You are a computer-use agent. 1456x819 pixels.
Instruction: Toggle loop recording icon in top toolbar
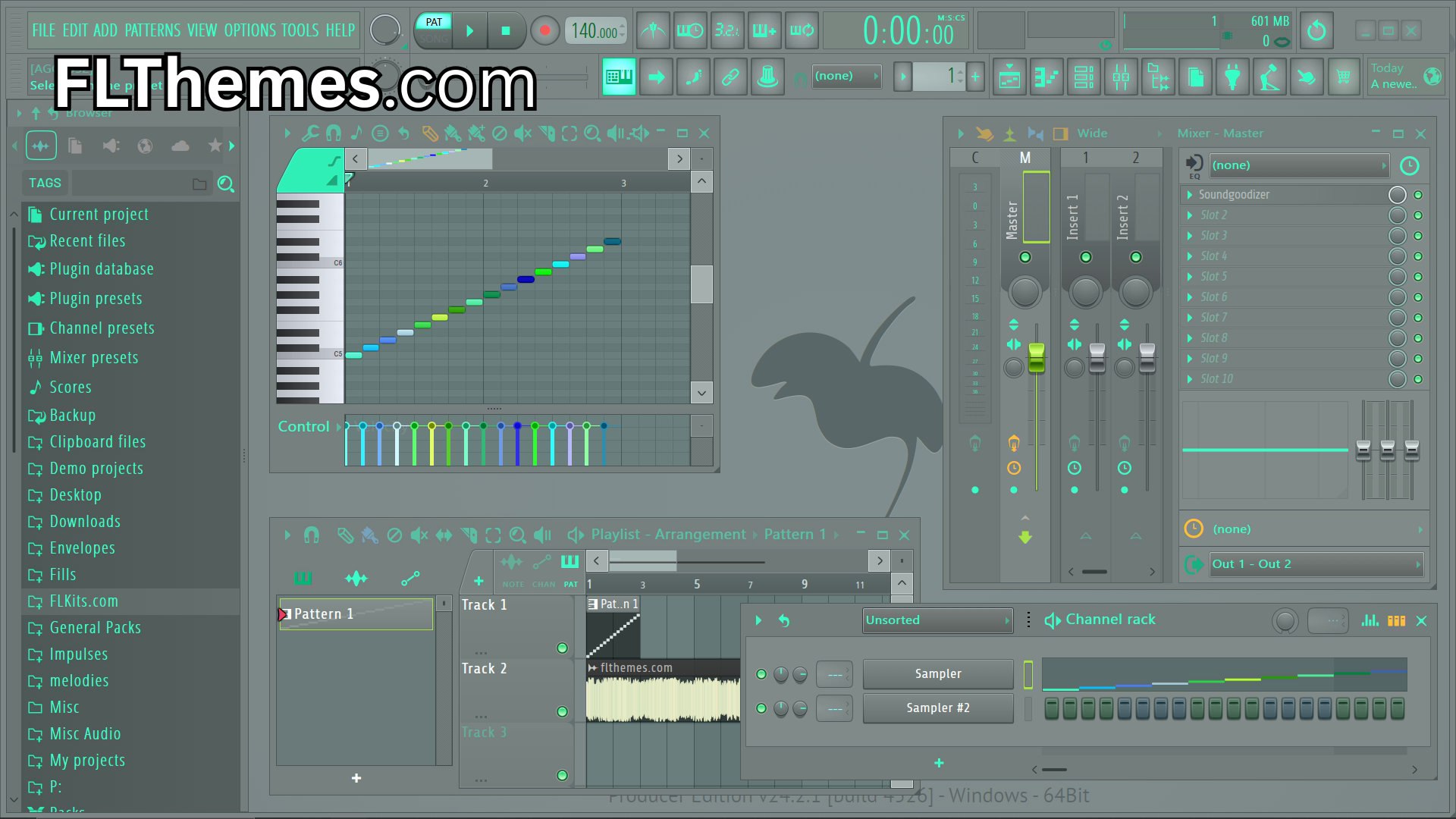click(802, 31)
